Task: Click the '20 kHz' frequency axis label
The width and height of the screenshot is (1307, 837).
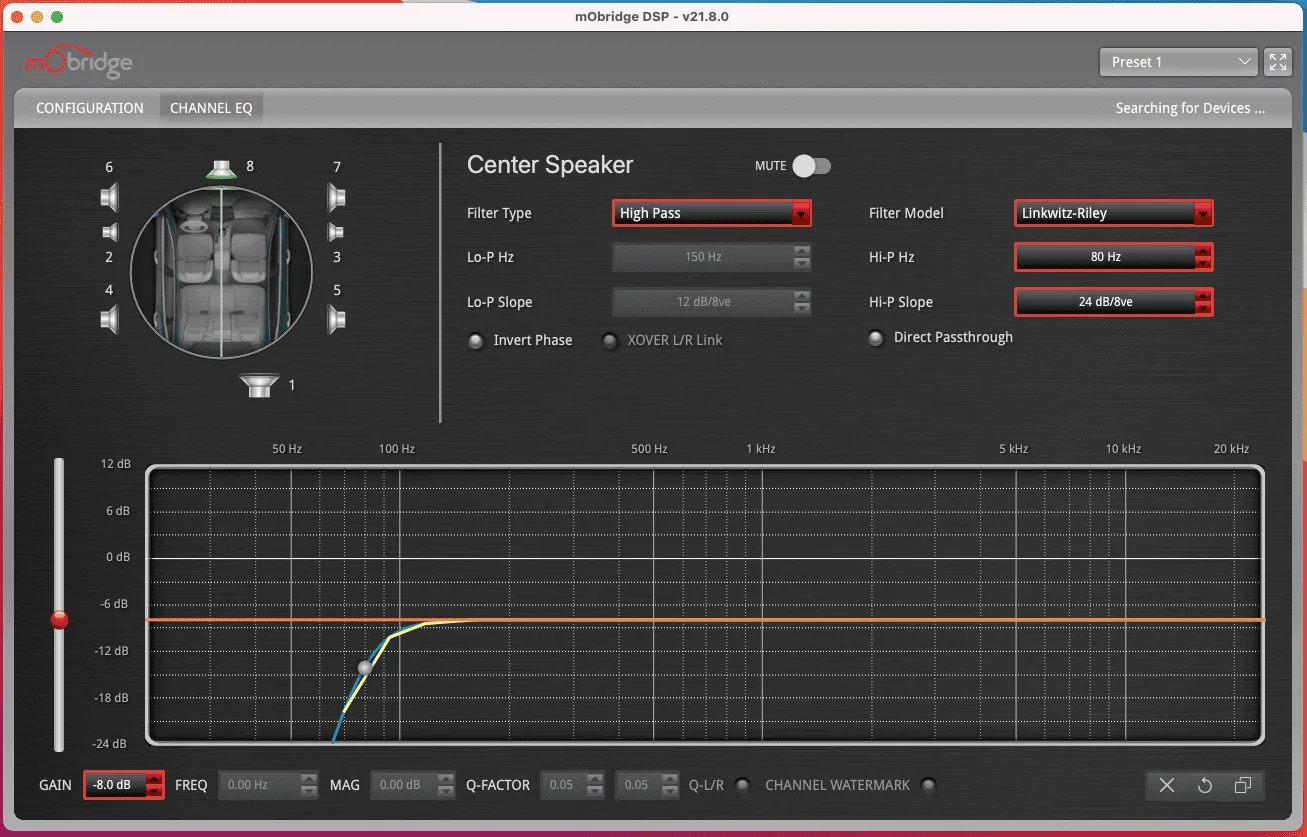Action: pyautogui.click(x=1231, y=449)
